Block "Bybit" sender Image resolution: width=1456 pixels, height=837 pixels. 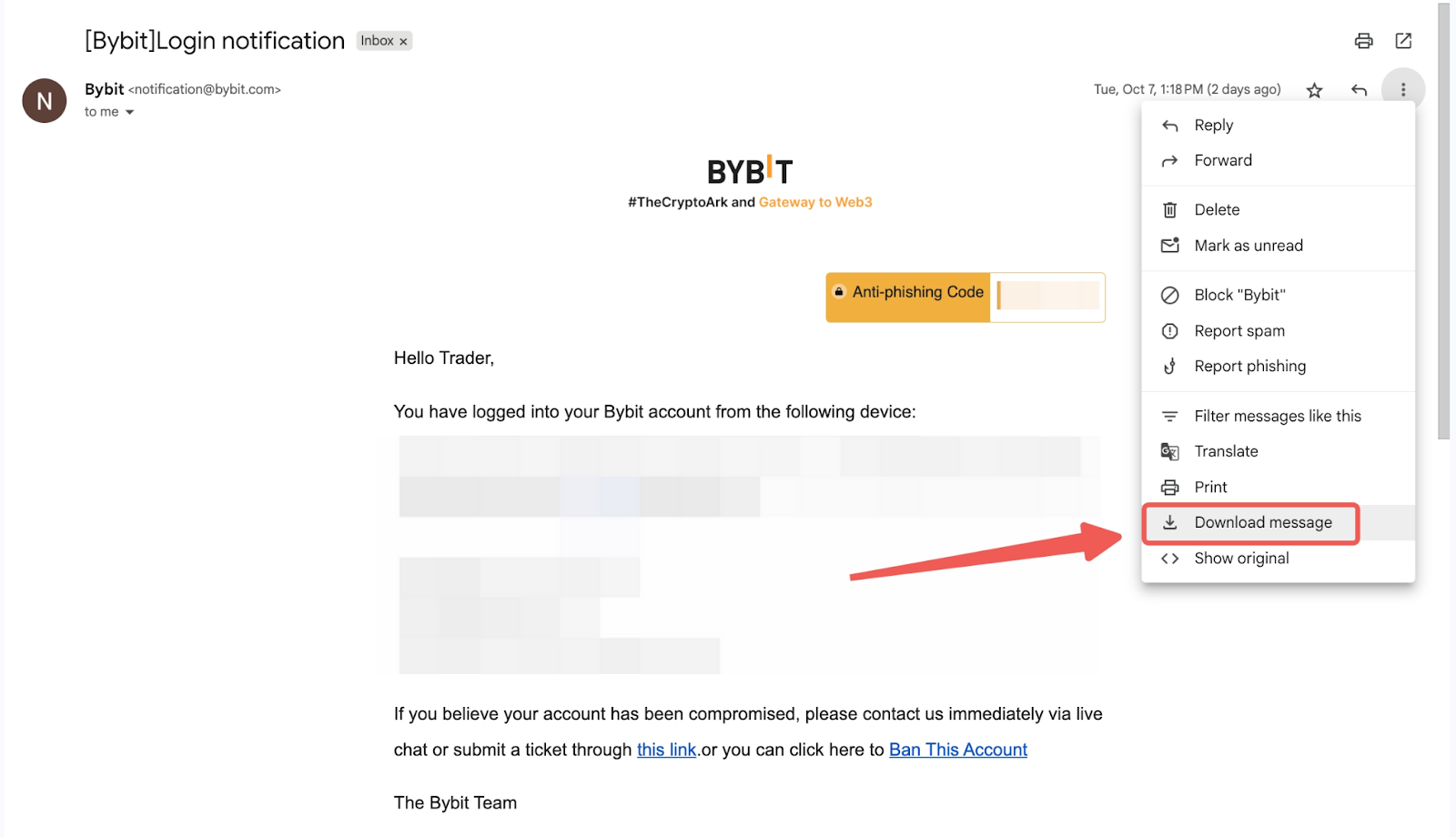1239,295
